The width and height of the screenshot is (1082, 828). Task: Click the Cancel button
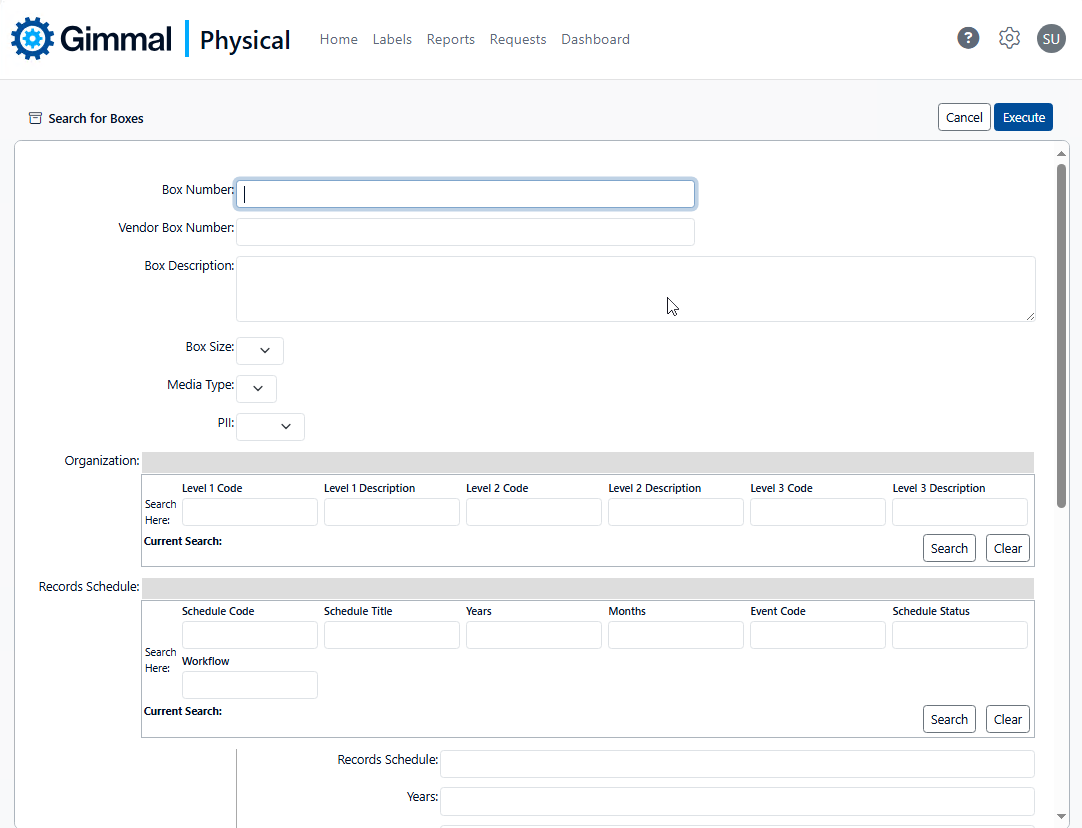coord(964,117)
